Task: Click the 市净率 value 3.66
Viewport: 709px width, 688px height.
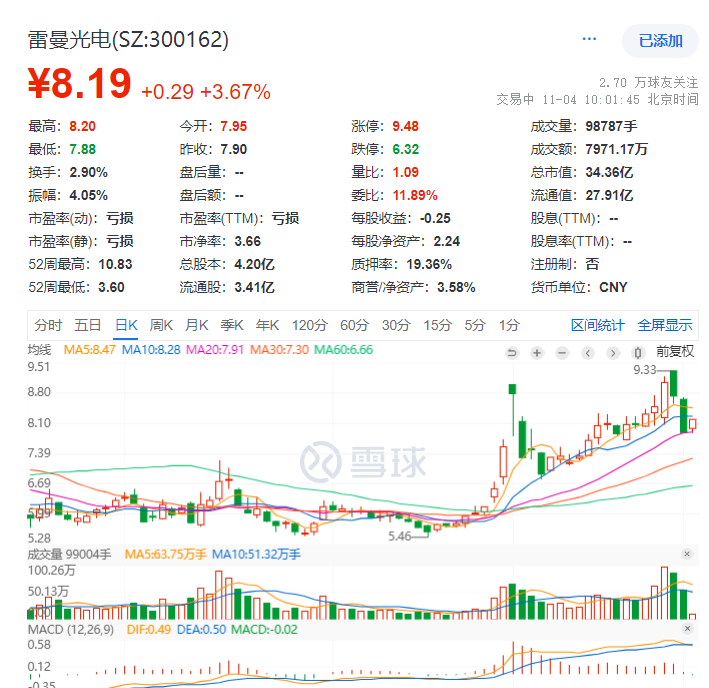Action: [247, 241]
